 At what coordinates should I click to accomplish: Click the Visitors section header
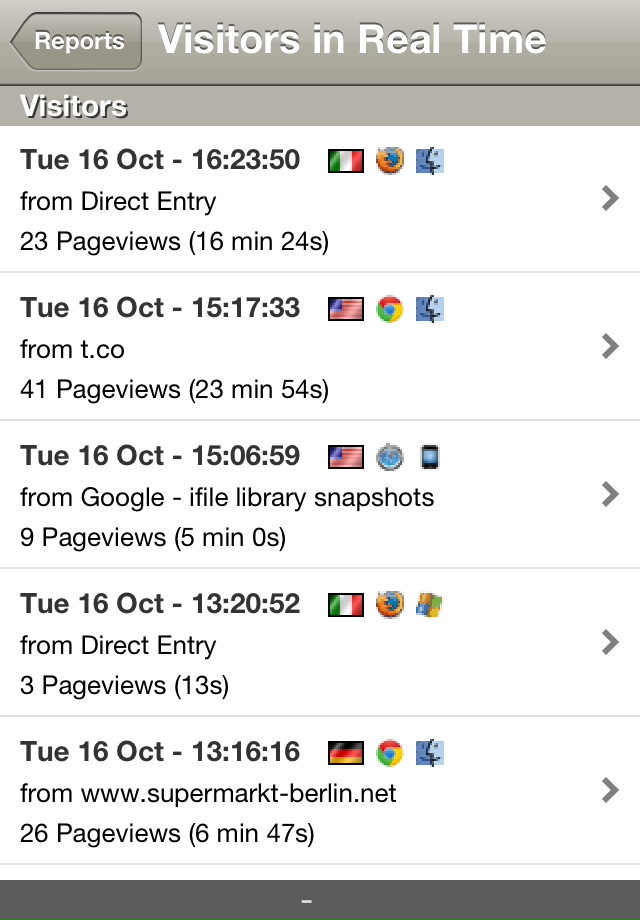point(74,106)
